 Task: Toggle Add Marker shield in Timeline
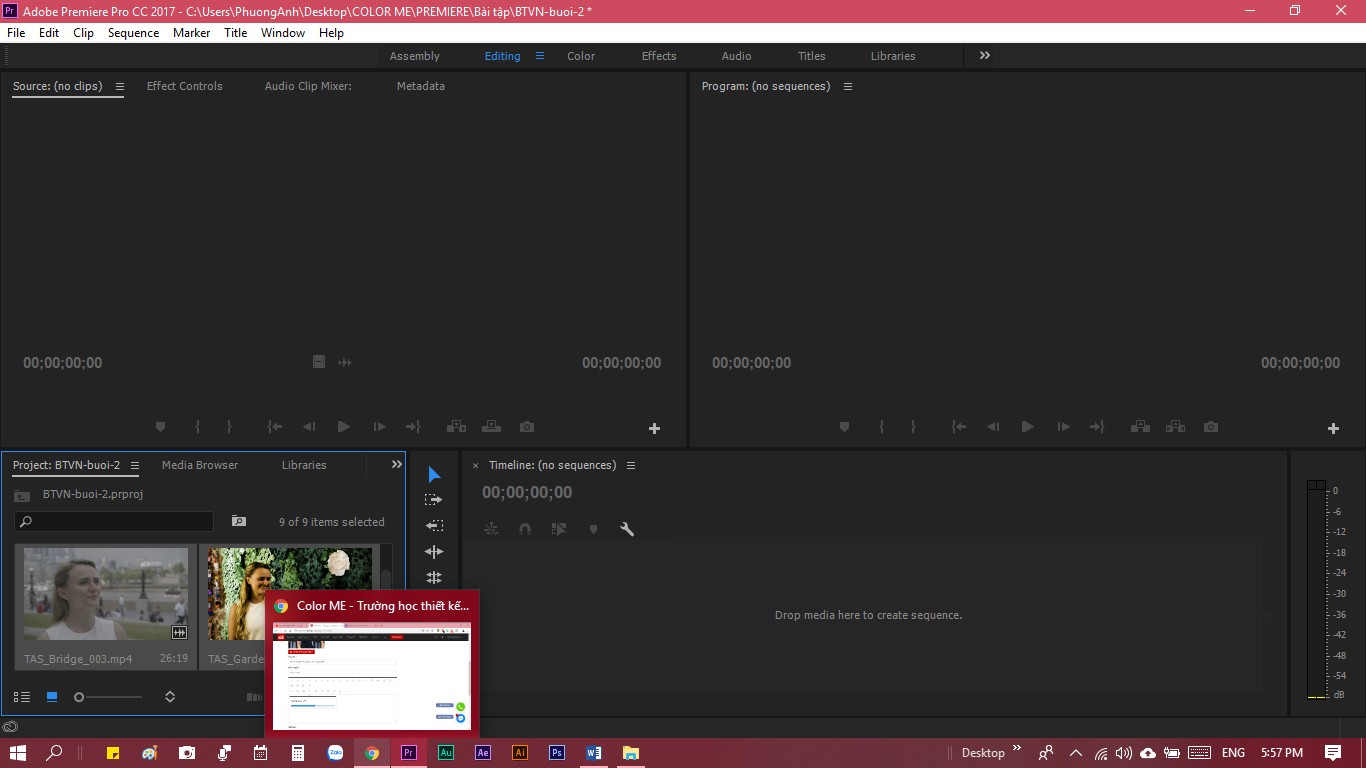click(x=593, y=529)
